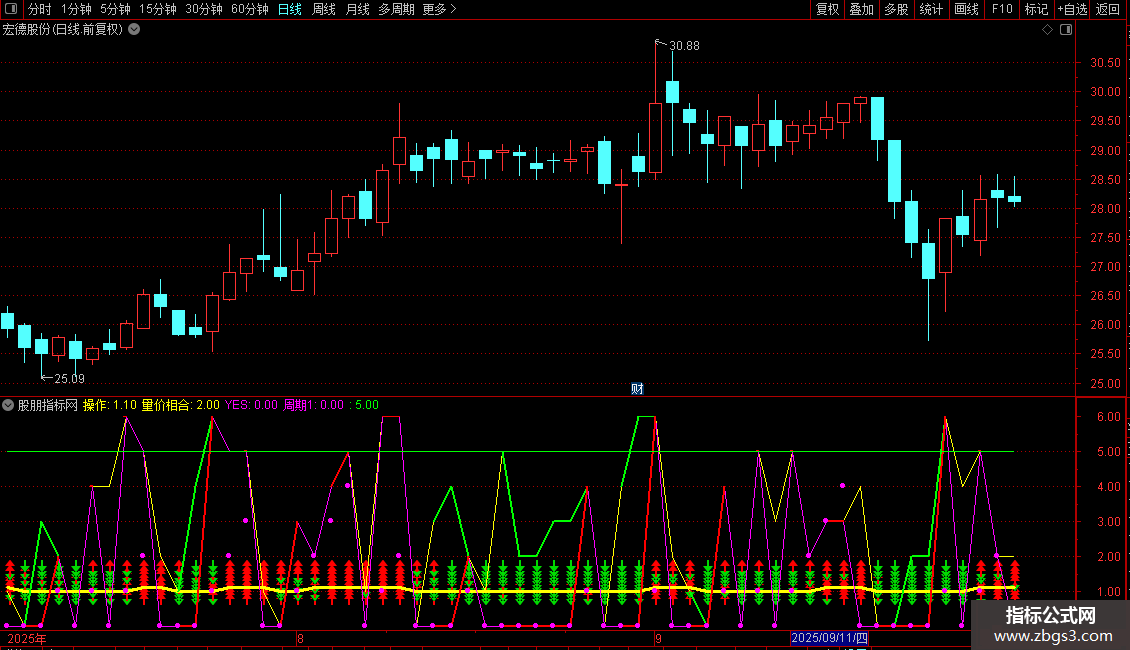Click the 30.00 price axis label
Screen dimensions: 1130x650
tap(1105, 92)
